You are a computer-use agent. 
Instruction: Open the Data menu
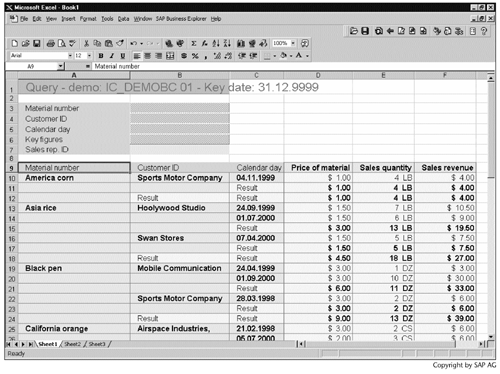click(123, 19)
